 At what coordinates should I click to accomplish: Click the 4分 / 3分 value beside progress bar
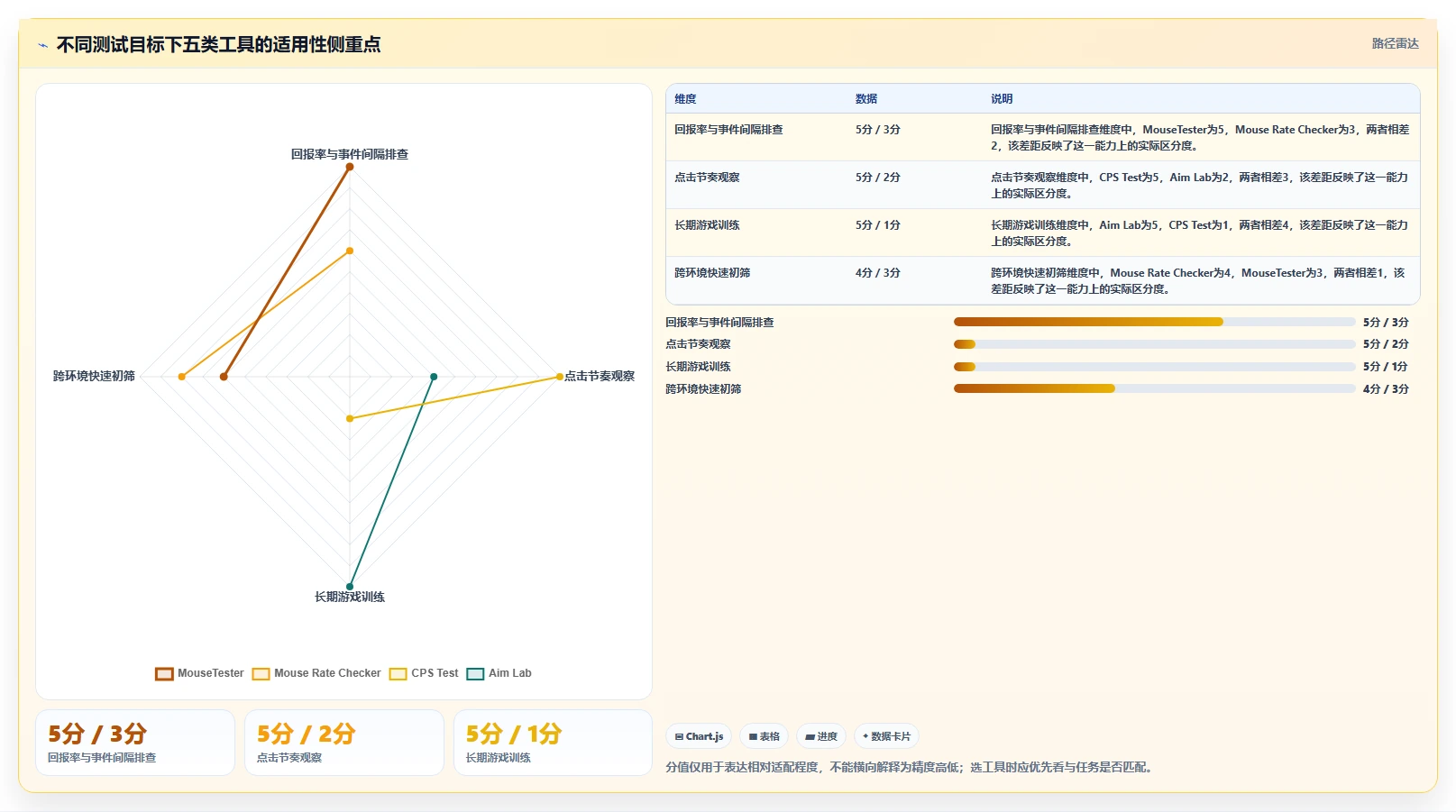(1386, 389)
